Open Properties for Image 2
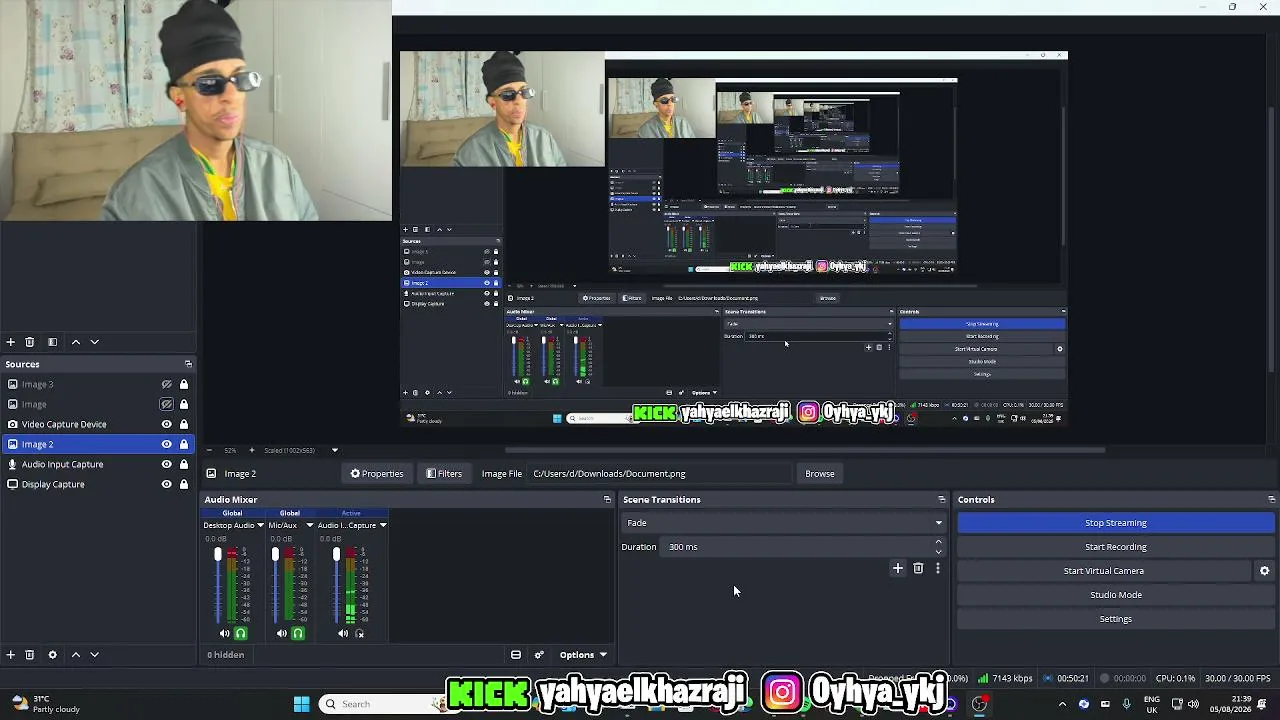 pyautogui.click(x=377, y=474)
